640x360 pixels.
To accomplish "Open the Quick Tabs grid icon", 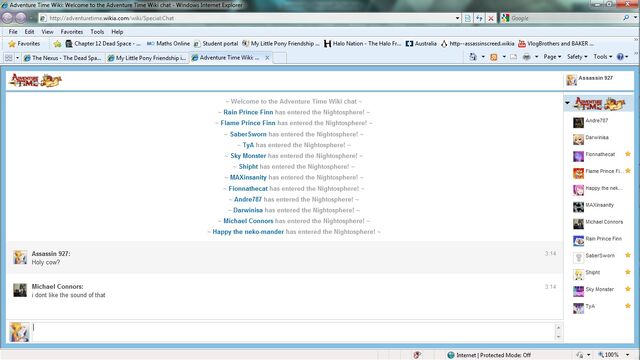I will (8, 58).
